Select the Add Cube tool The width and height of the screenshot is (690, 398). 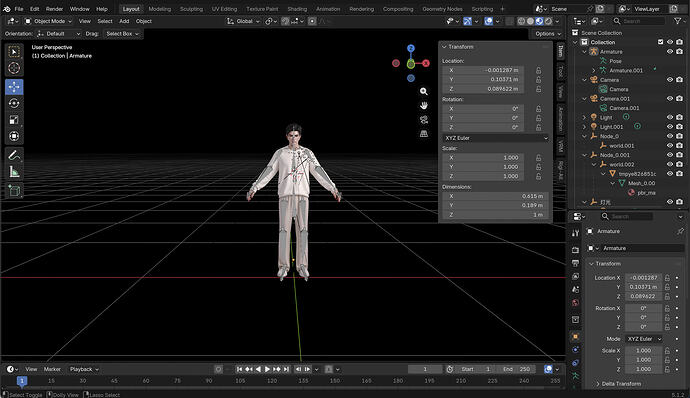[14, 191]
